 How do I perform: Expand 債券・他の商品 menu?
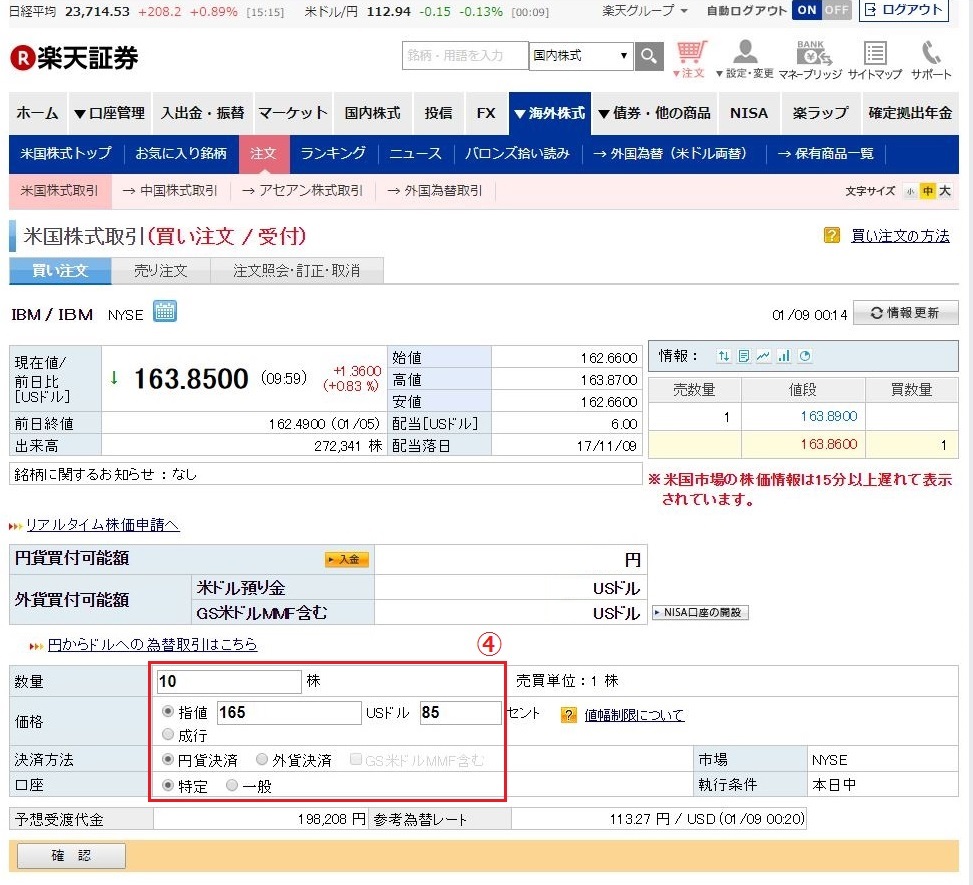(655, 113)
